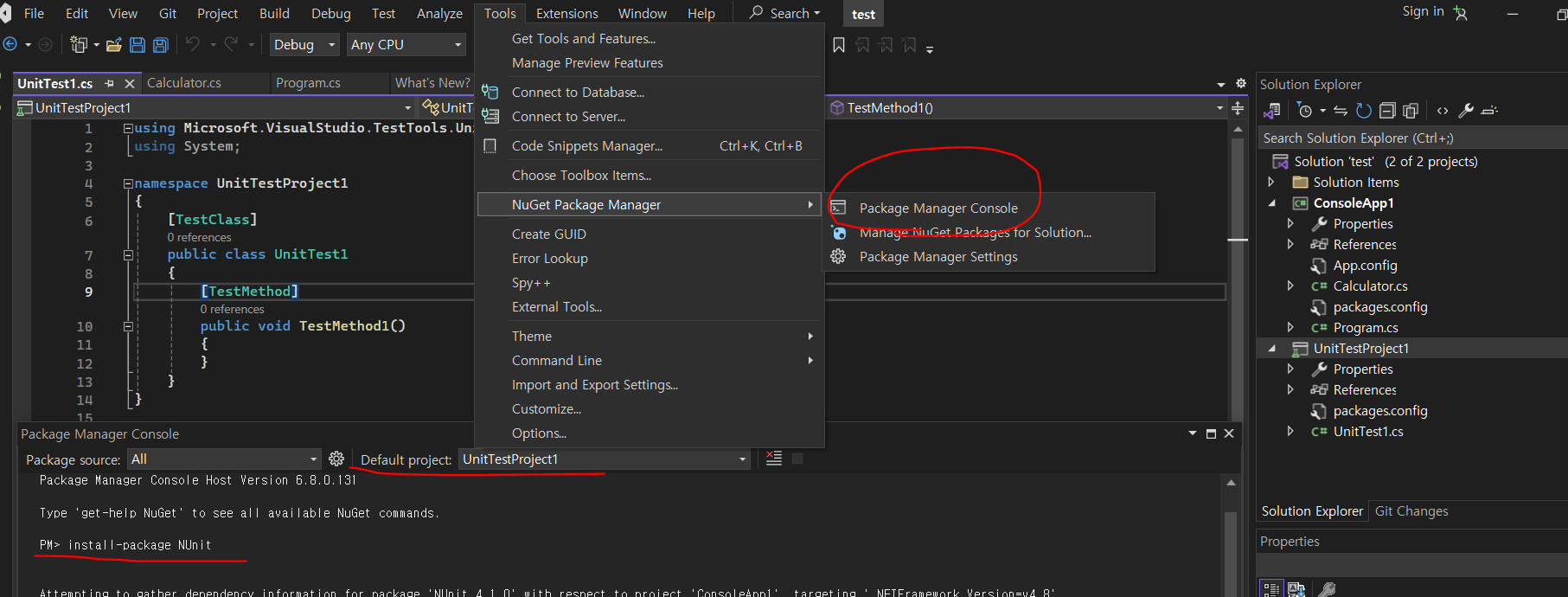This screenshot has width=1568, height=597.
Task: Toggle bookmark icon in the toolbar
Action: [x=839, y=45]
